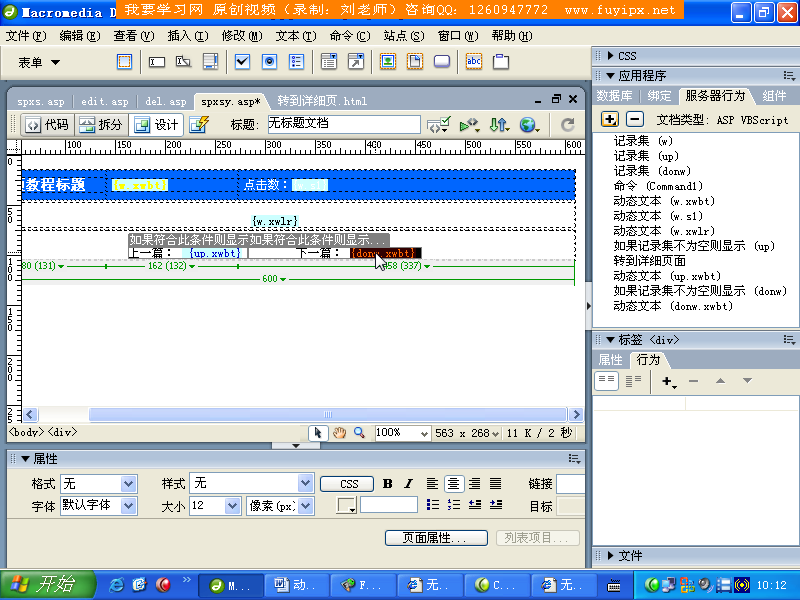Open the Validate Markup menu icon
This screenshot has width=800, height=600.
438,124
